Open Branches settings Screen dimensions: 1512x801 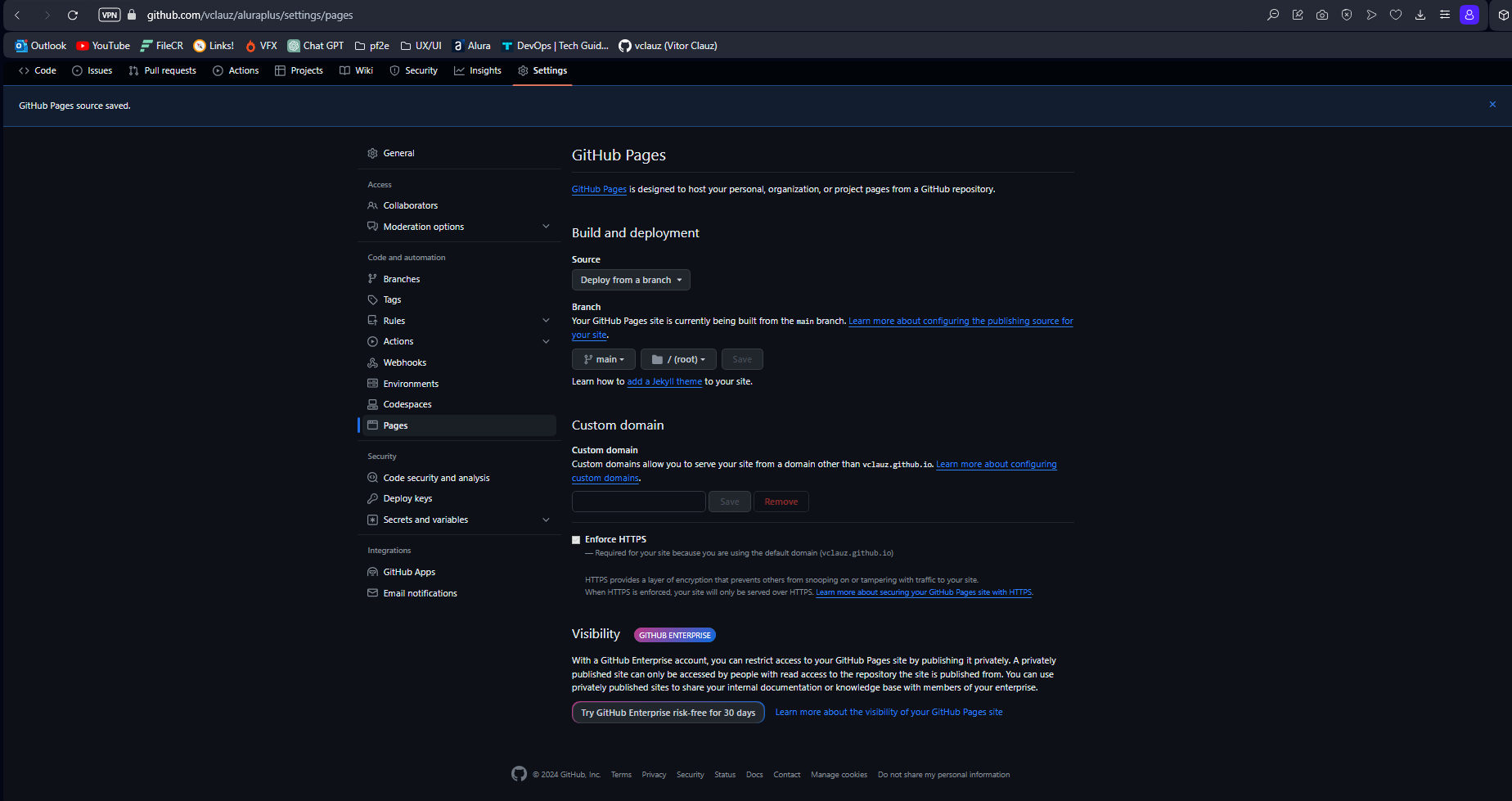(458, 279)
